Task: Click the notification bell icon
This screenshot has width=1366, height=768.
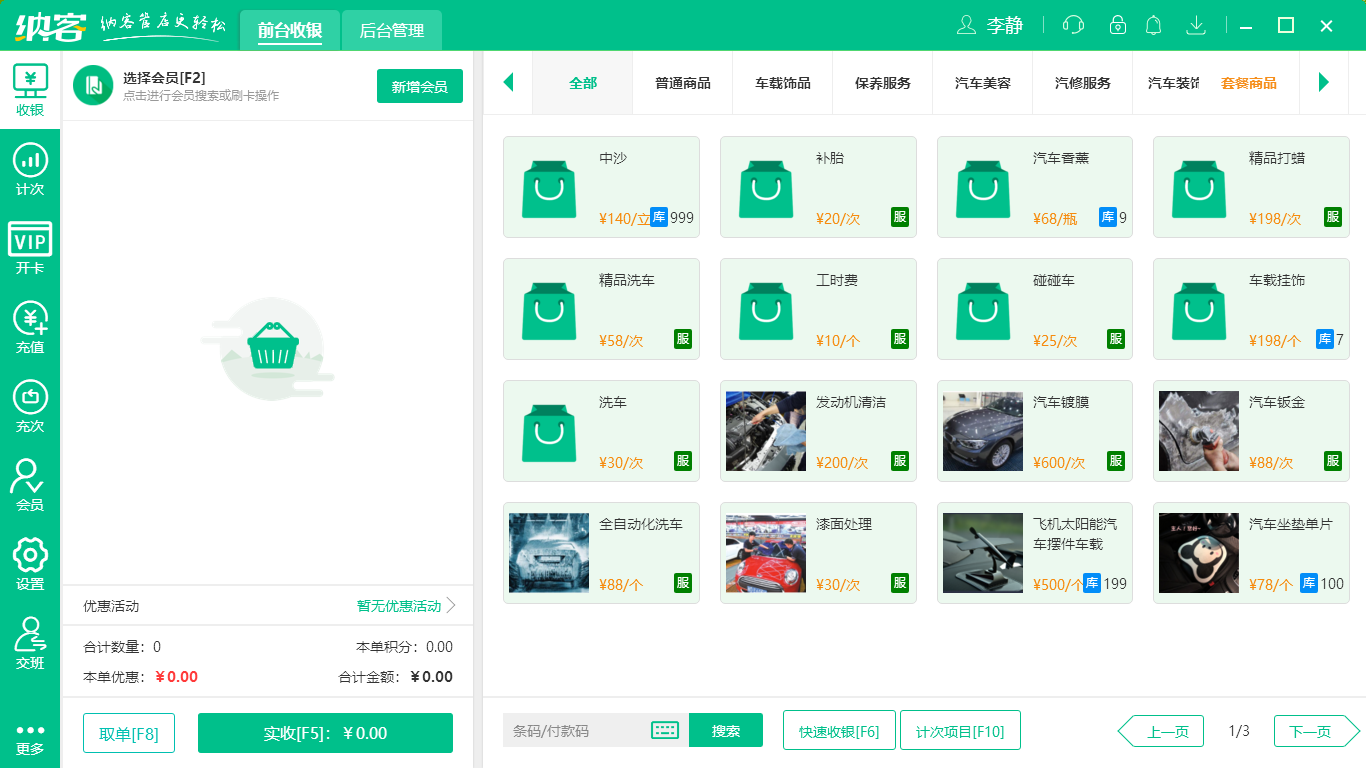Action: point(1153,24)
